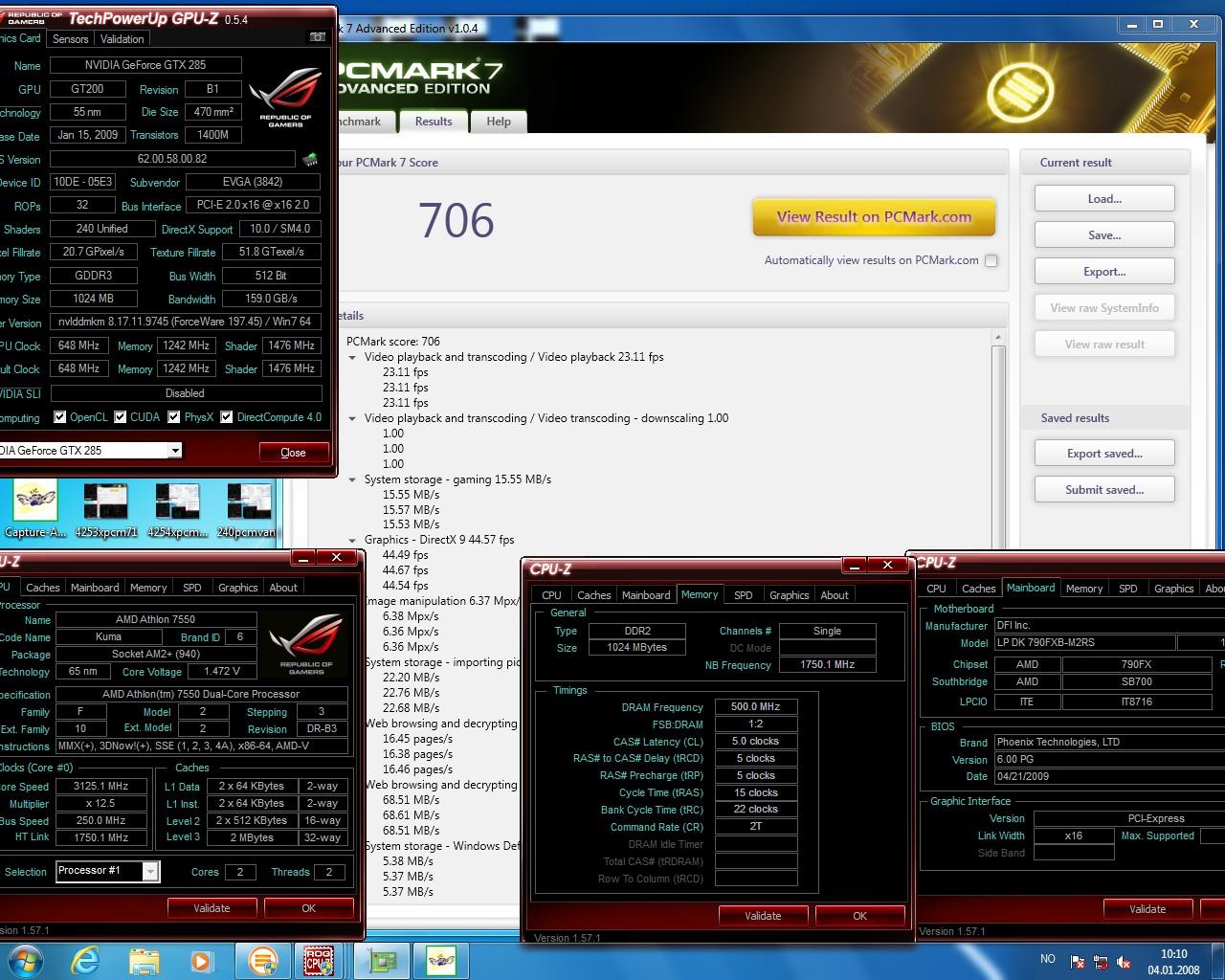Click the Load... button

[x=1104, y=199]
